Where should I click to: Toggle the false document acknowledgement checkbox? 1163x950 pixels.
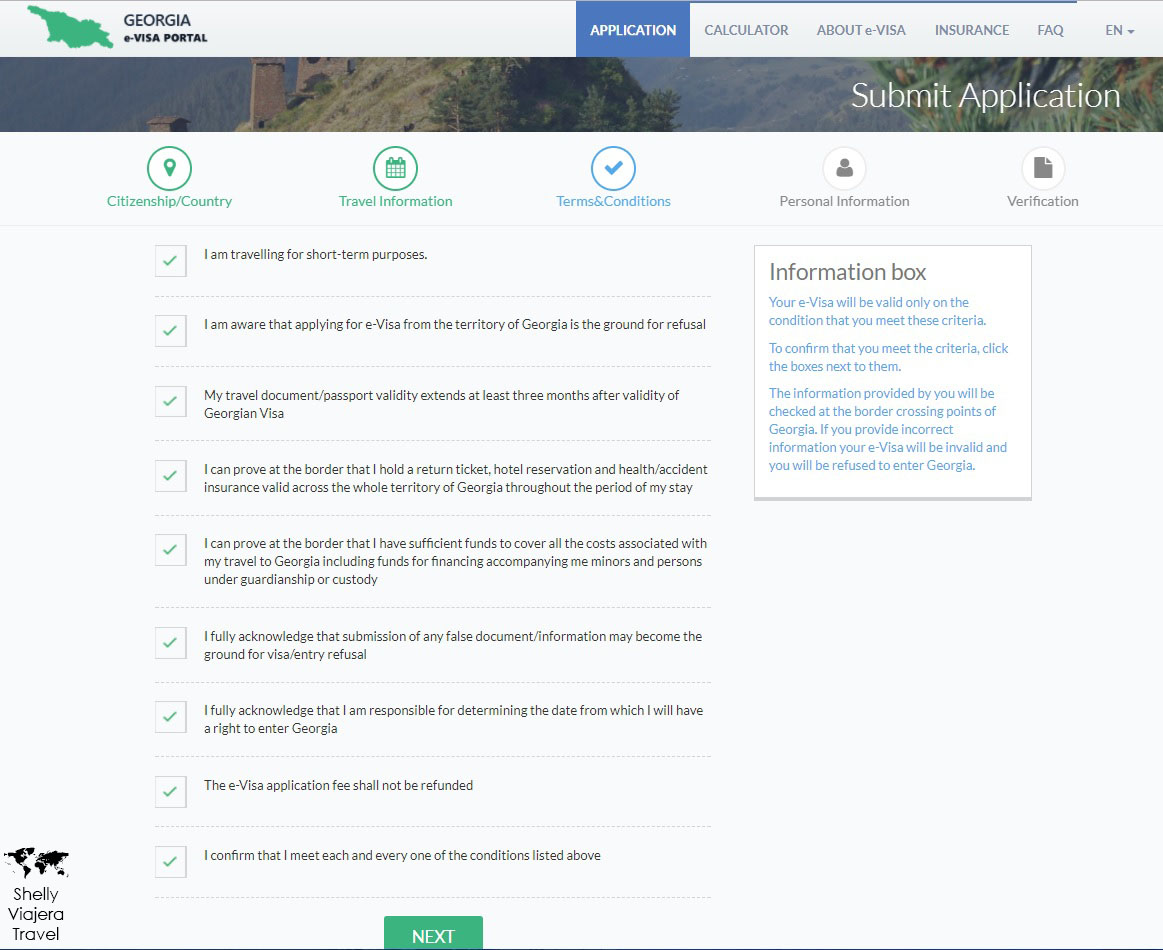(171, 643)
